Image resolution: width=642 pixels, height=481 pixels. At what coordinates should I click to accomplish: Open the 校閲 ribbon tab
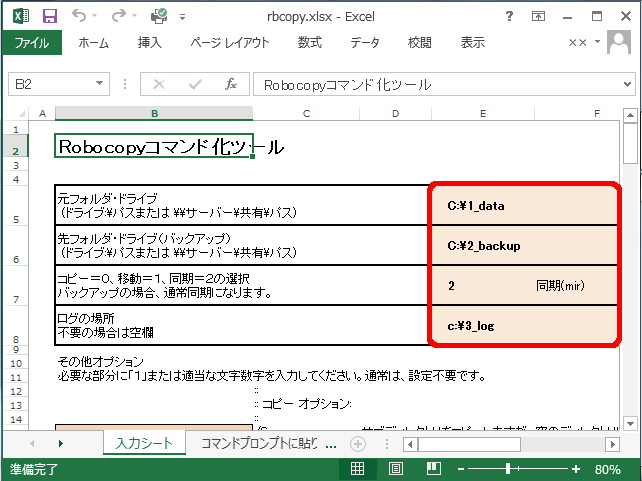click(420, 43)
